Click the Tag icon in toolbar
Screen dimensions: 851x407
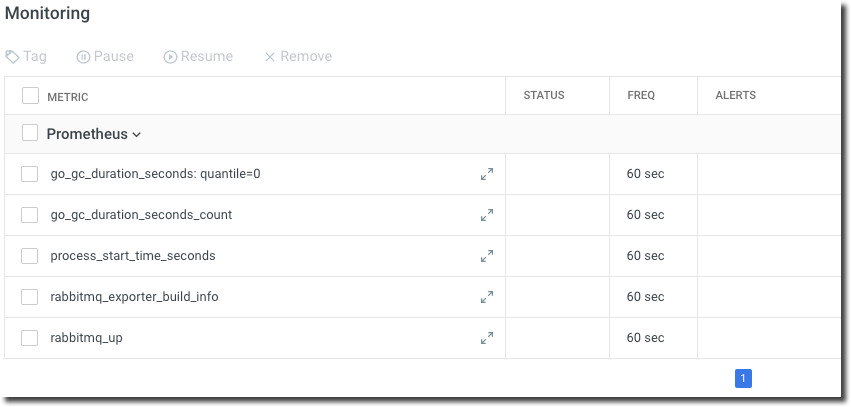(13, 57)
